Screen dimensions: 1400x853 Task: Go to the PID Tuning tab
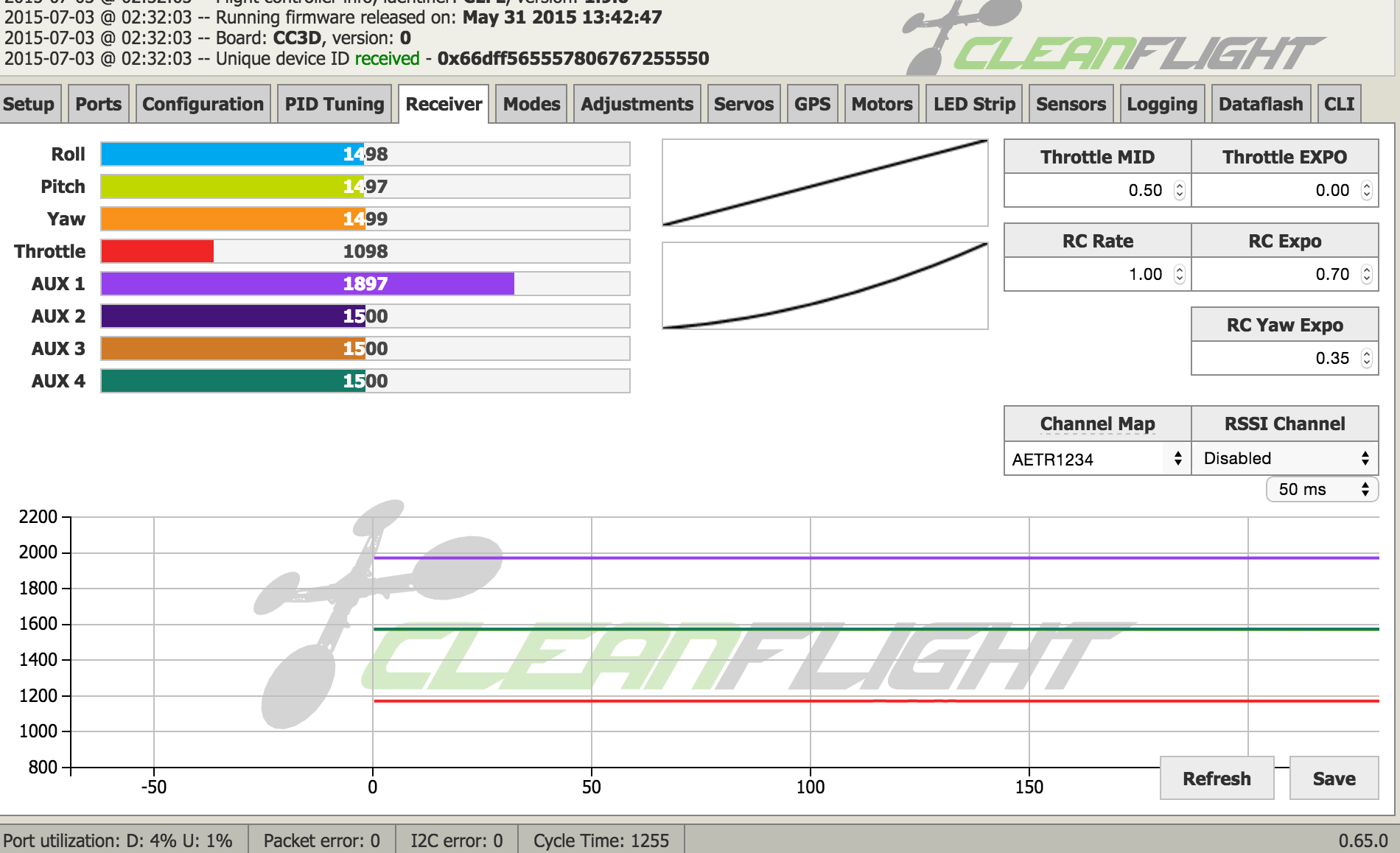(x=335, y=104)
